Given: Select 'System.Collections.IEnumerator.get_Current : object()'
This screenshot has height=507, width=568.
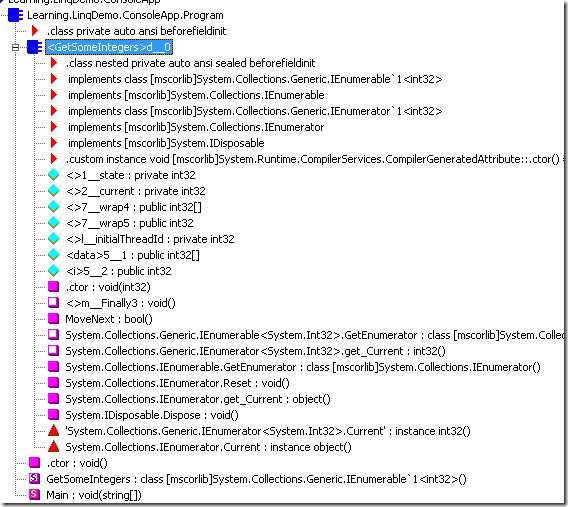Looking at the screenshot, I should tap(198, 399).
